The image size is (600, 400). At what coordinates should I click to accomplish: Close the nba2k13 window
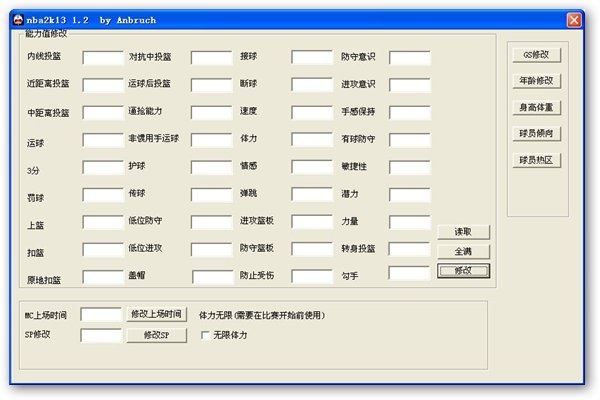pyautogui.click(x=574, y=20)
